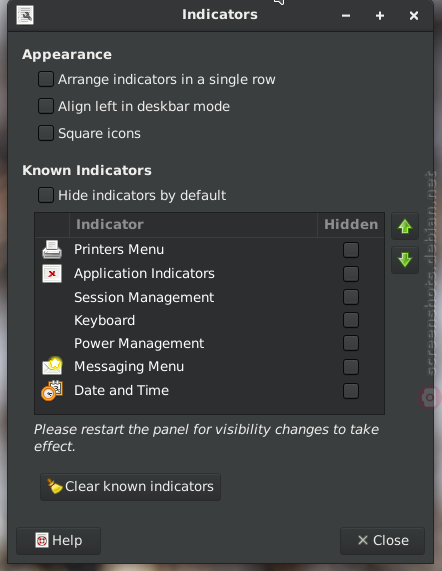Viewport: 442px width, 571px height.
Task: Click the green move-down arrow button
Action: tap(405, 260)
